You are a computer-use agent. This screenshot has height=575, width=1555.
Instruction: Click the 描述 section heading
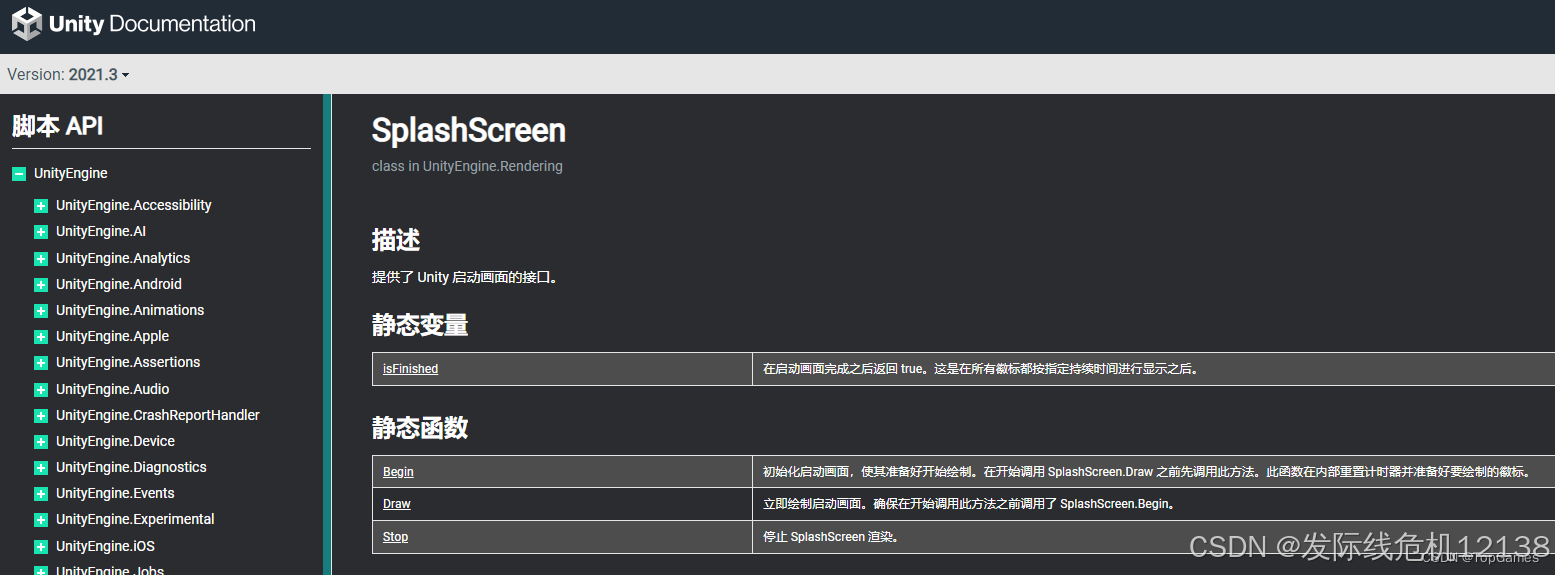[396, 240]
